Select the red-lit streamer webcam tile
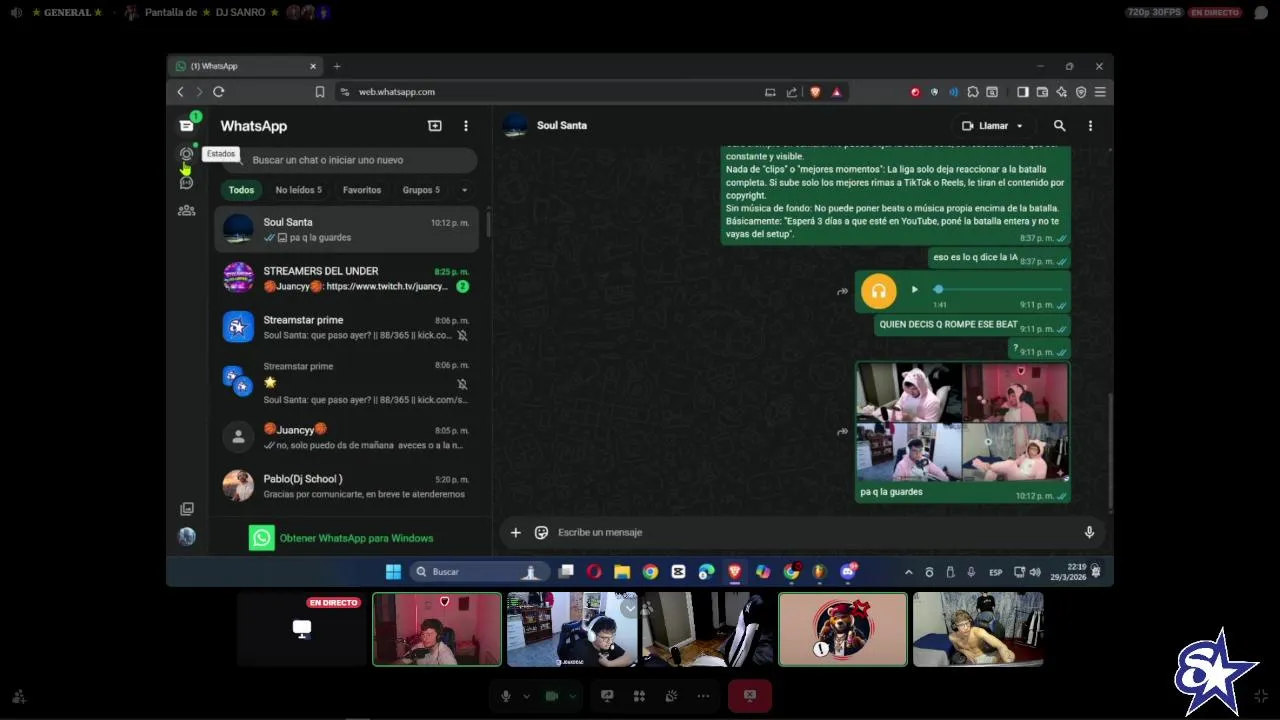Screen dimensions: 1280x720 click(x=437, y=630)
